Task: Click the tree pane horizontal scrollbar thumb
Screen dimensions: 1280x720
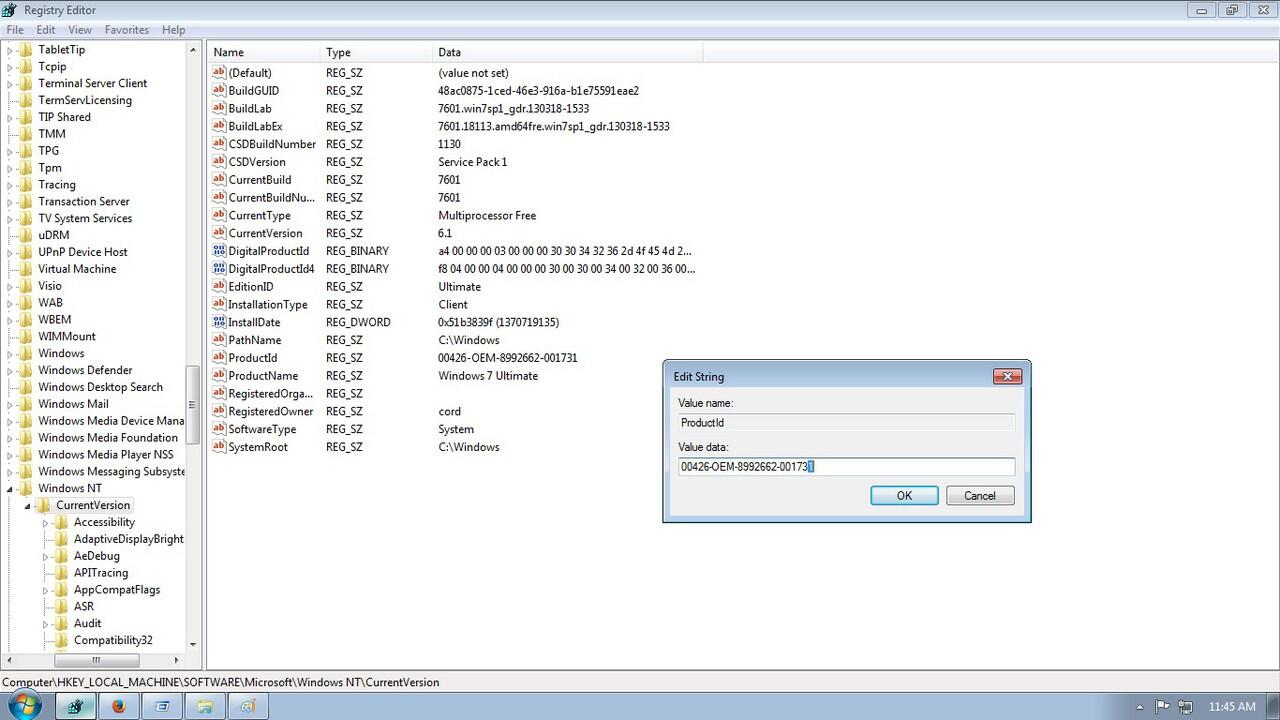Action: click(x=96, y=660)
